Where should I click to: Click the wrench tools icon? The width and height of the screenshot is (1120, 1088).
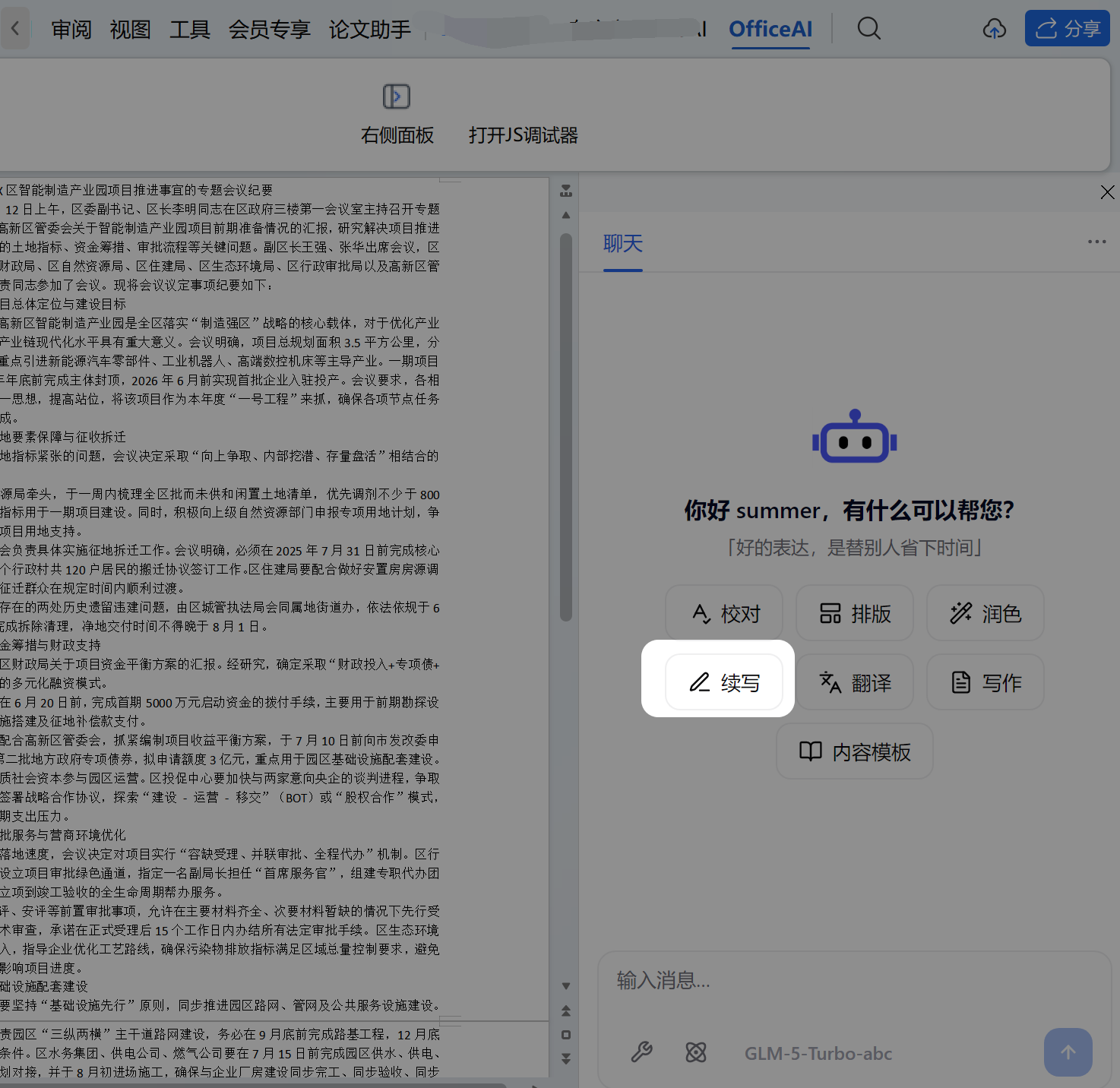click(x=642, y=1052)
